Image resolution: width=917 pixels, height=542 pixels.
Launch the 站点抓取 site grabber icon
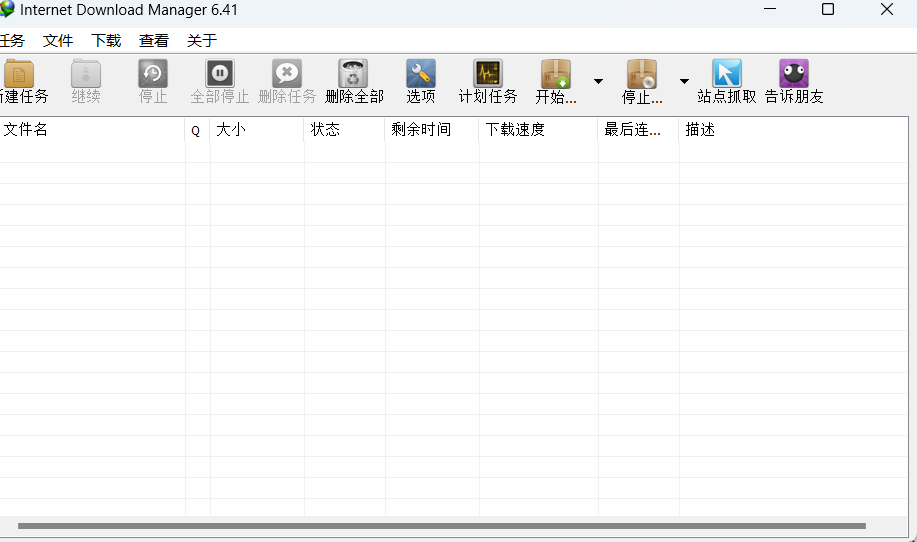click(727, 74)
